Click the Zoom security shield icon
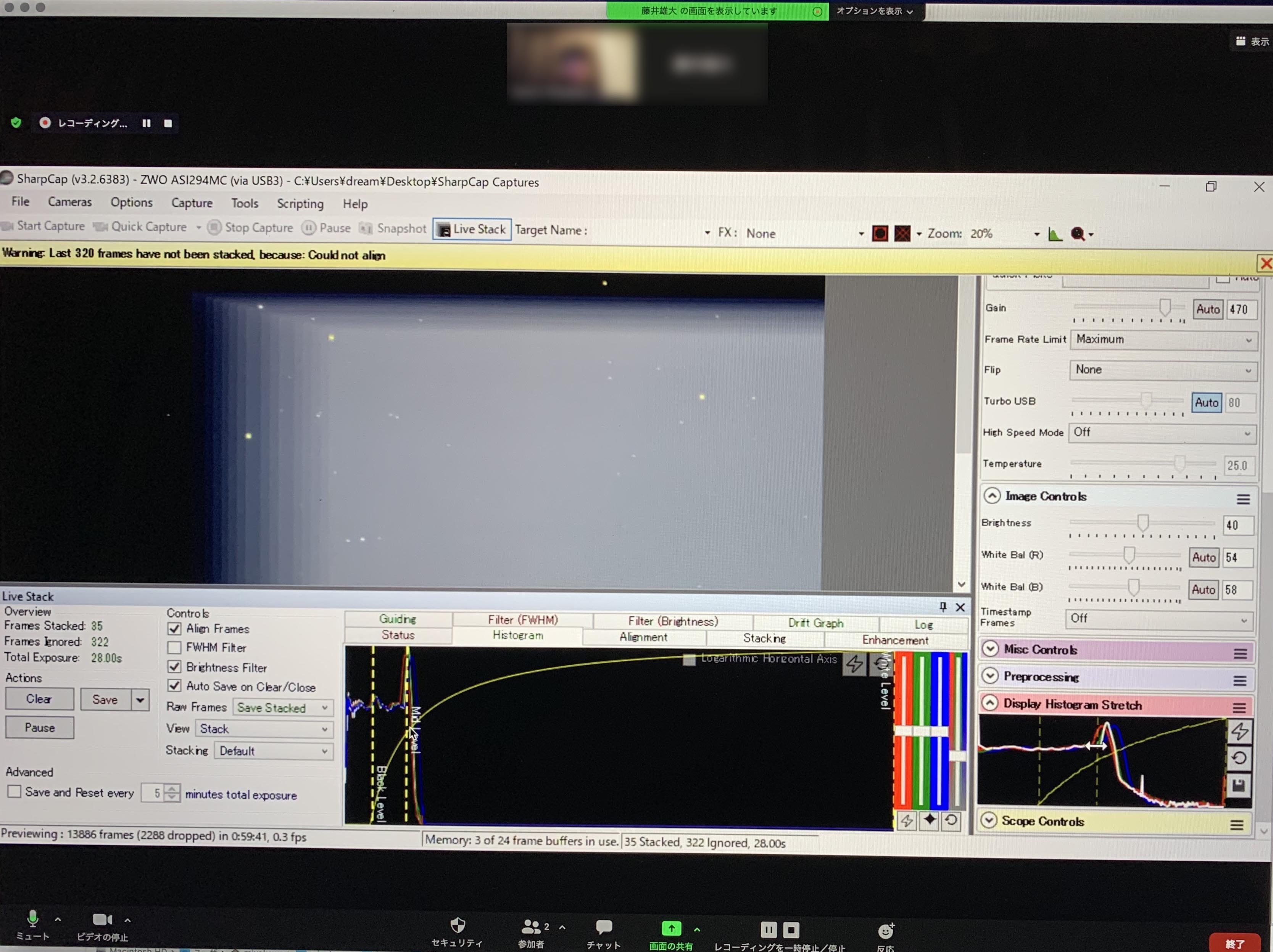This screenshot has height=952, width=1273. [x=458, y=926]
